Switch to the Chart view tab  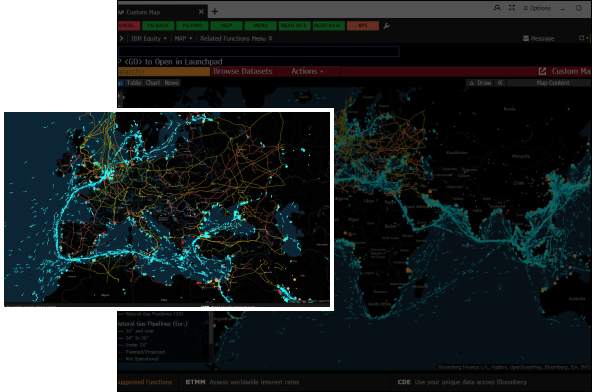[x=153, y=83]
